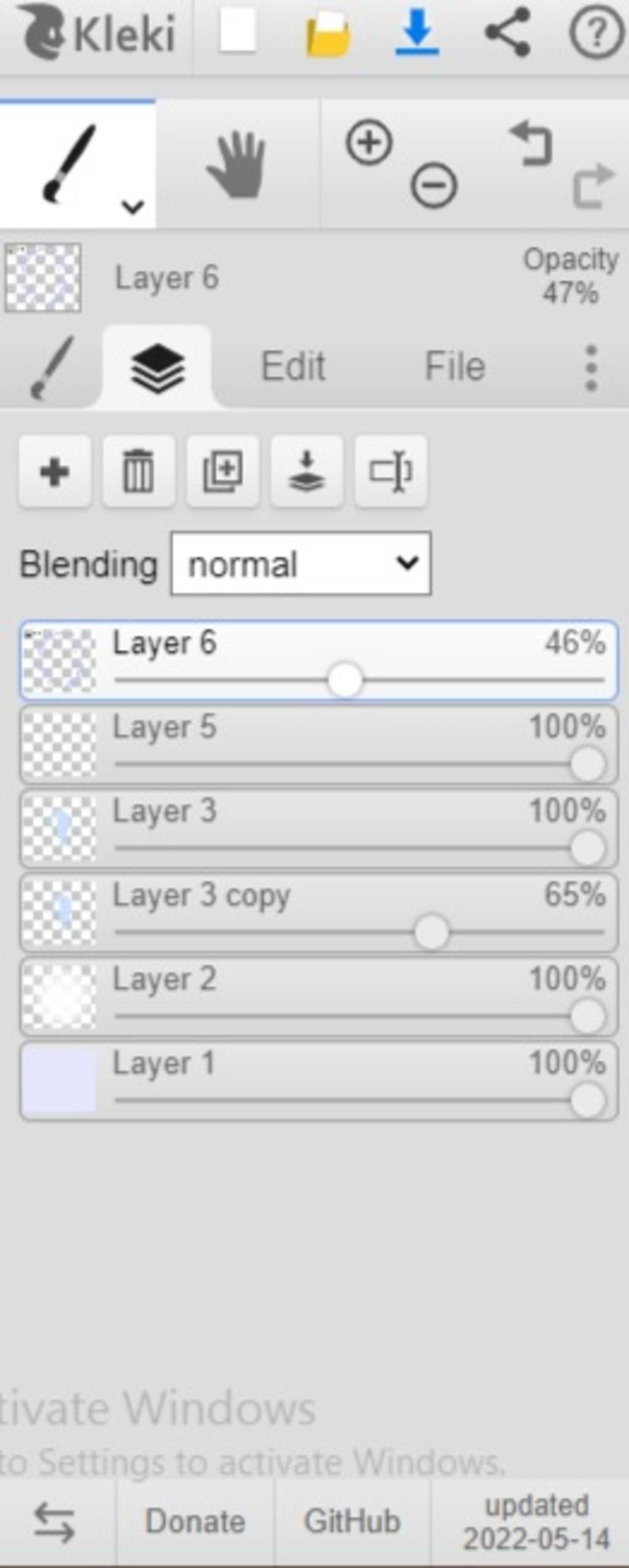Image resolution: width=629 pixels, height=1568 pixels.
Task: Click the blue download save icon
Action: pos(417,32)
